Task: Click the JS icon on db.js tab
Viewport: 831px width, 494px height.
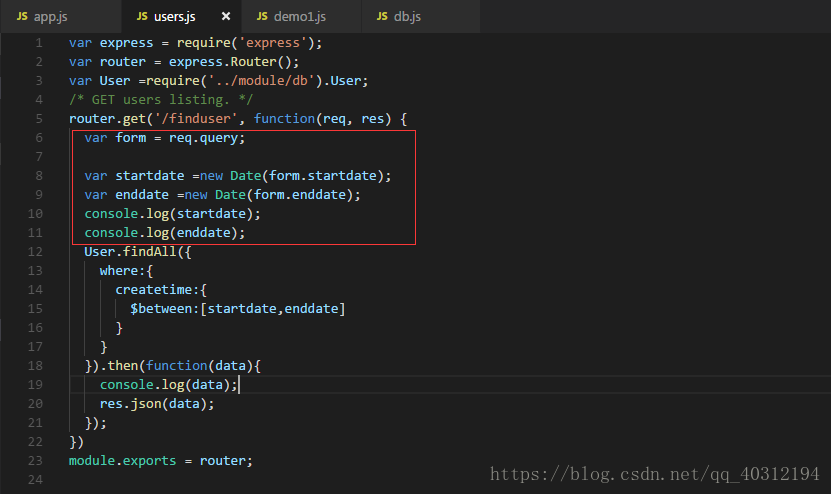Action: tap(382, 16)
